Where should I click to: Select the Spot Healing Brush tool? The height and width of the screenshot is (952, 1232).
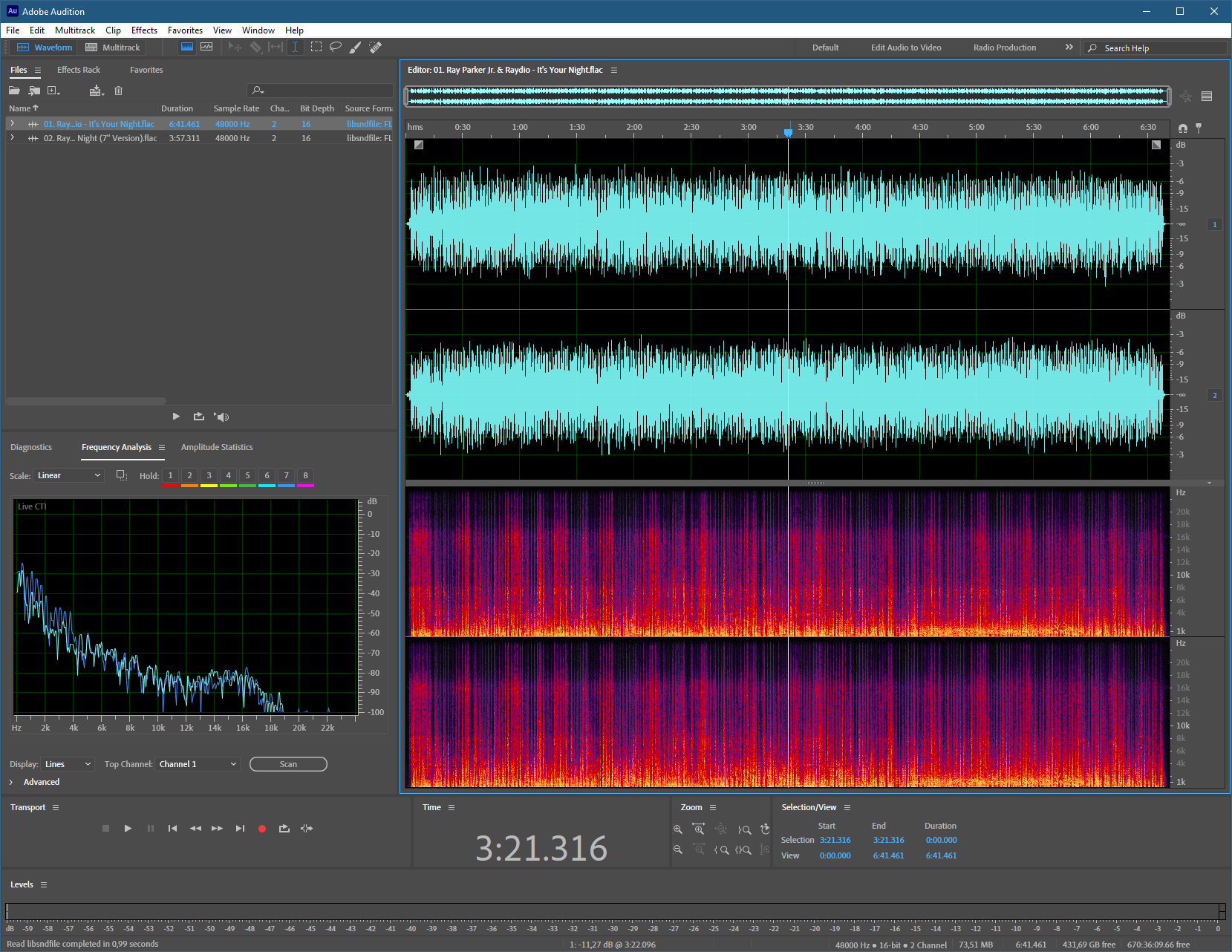click(376, 47)
